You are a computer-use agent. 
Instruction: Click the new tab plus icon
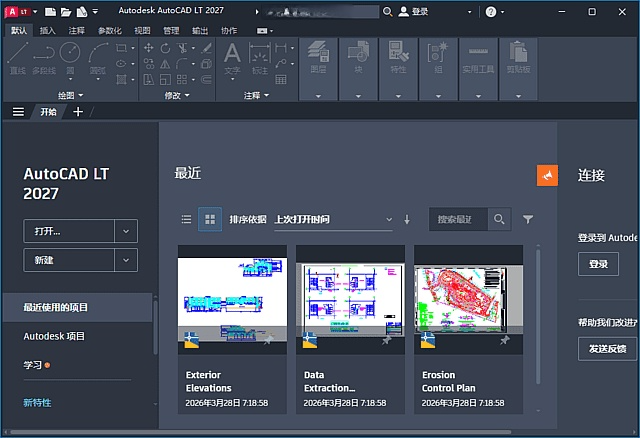(x=78, y=112)
